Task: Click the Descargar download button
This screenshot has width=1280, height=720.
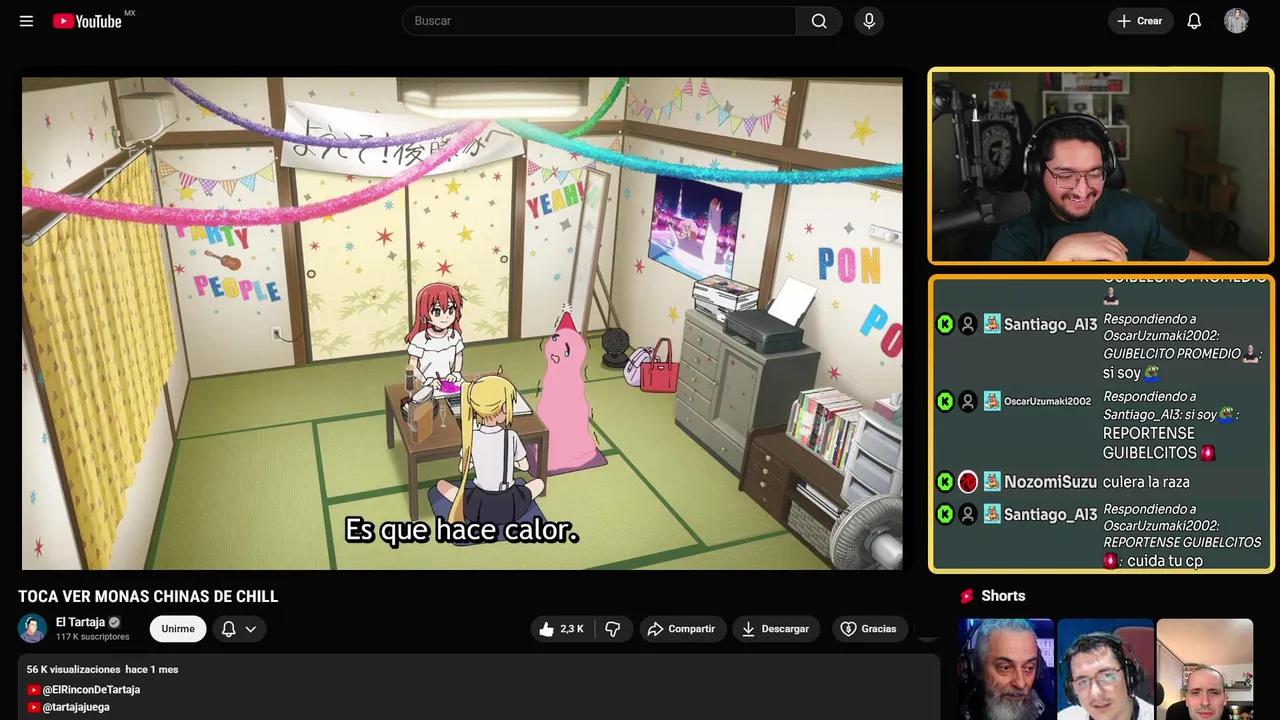Action: (776, 629)
